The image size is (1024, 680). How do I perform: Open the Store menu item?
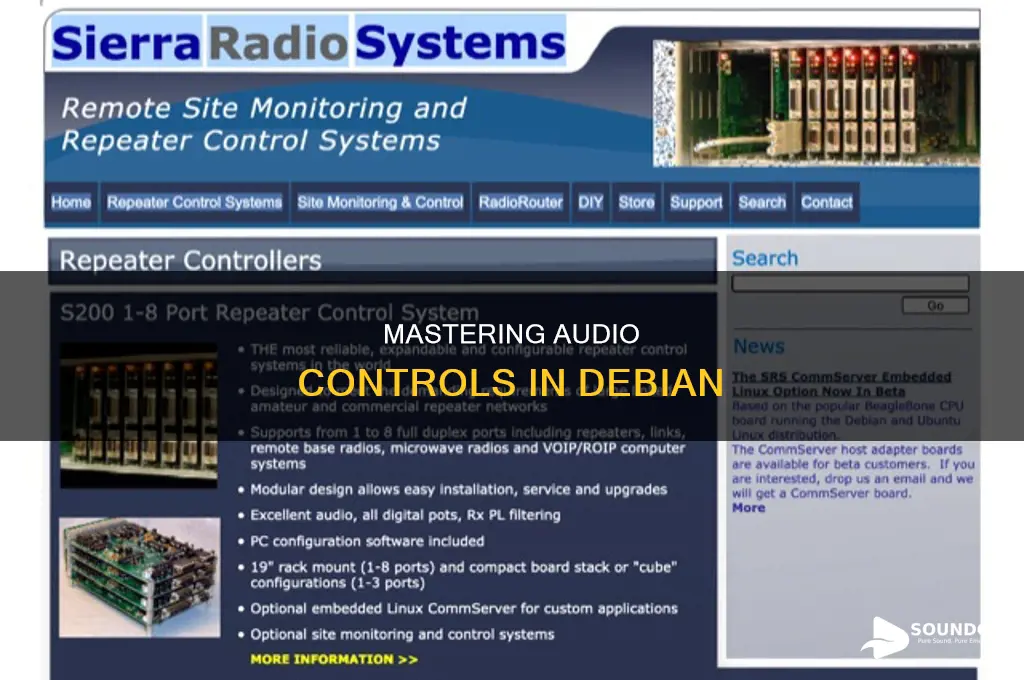[637, 202]
